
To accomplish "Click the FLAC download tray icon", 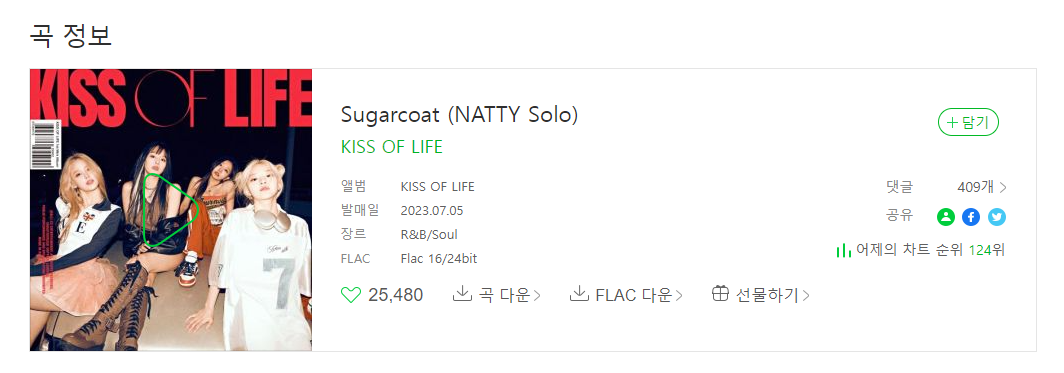I will point(579,294).
